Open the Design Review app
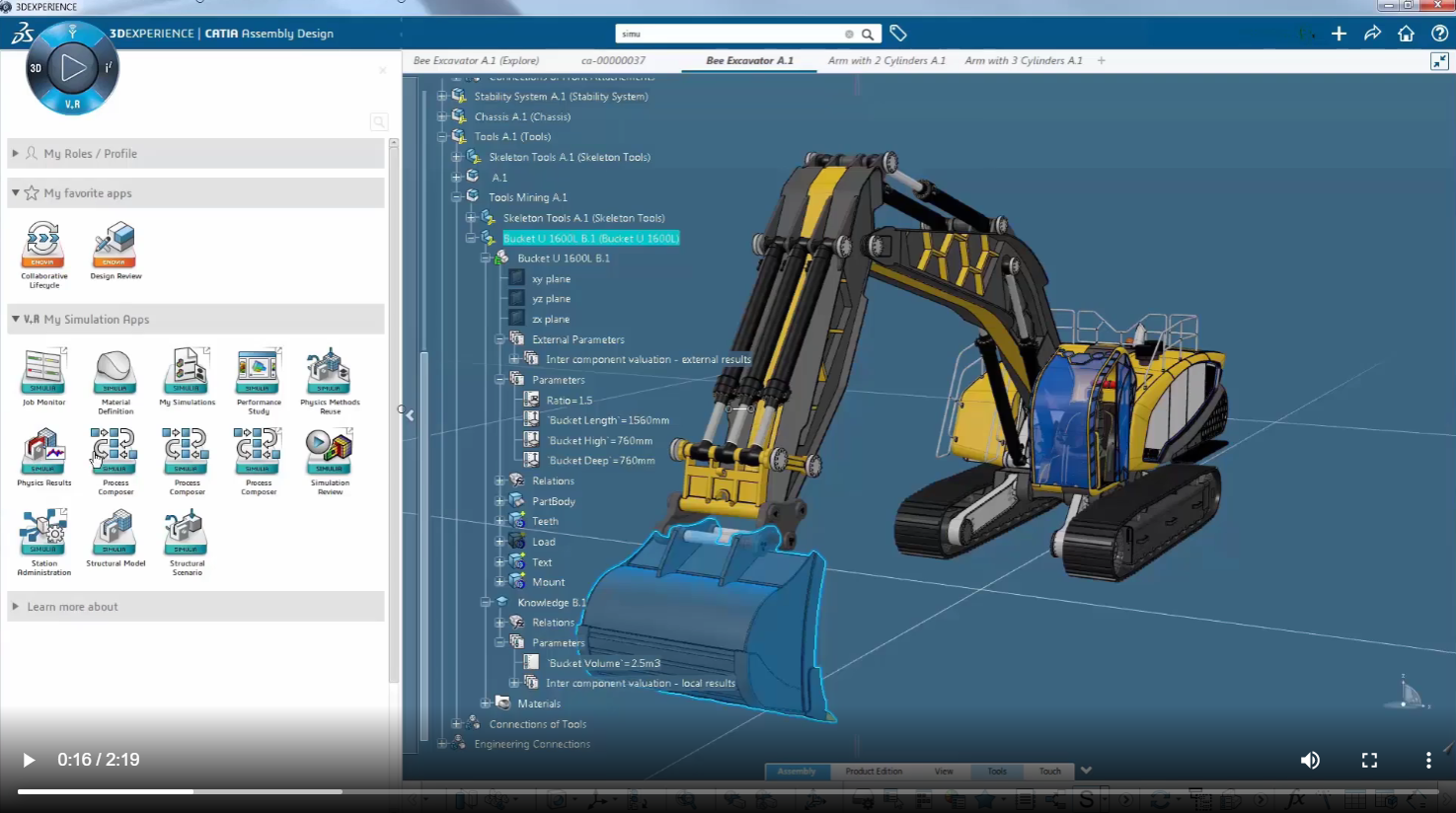The width and height of the screenshot is (1456, 813). (x=115, y=251)
